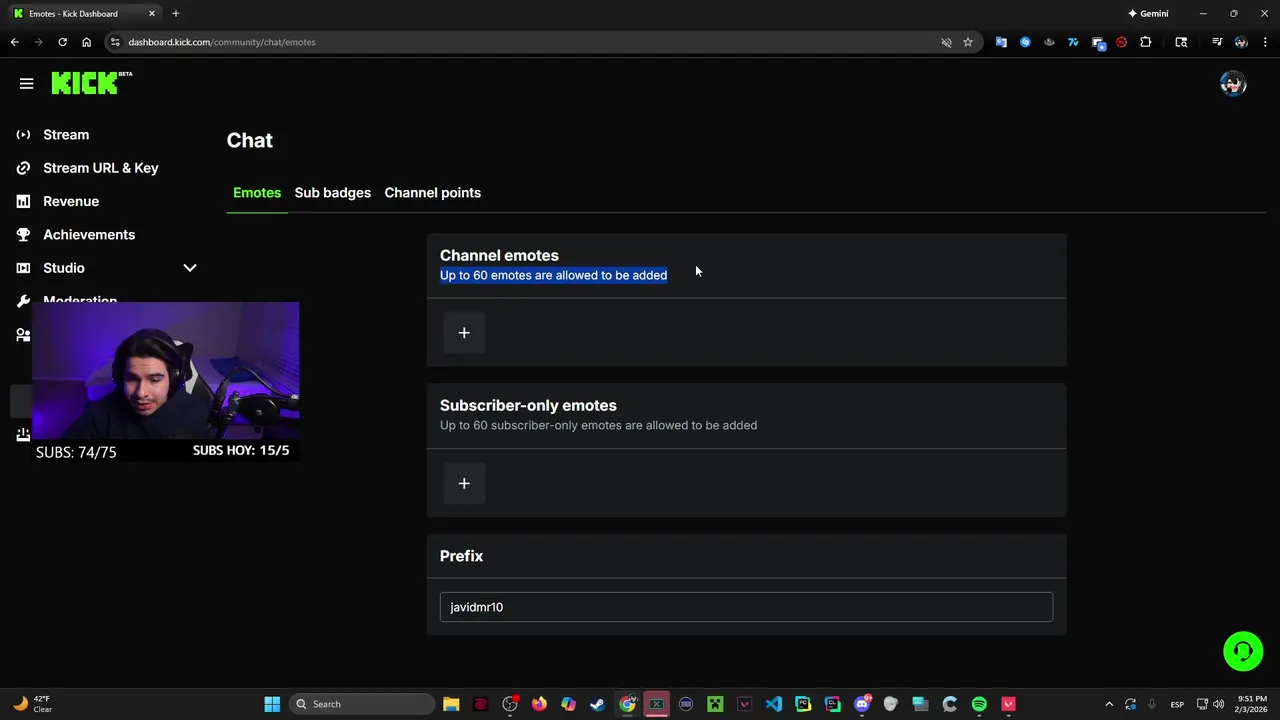The image size is (1280, 720).
Task: Open Firefox from the taskbar
Action: click(539, 704)
